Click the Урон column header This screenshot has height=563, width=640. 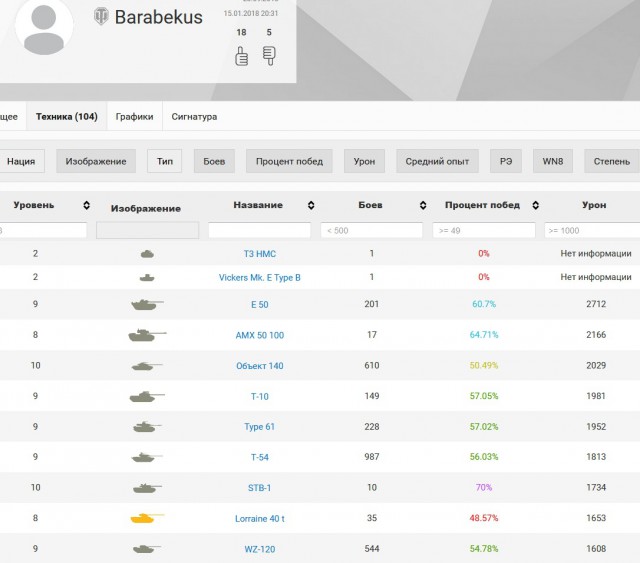coord(594,205)
